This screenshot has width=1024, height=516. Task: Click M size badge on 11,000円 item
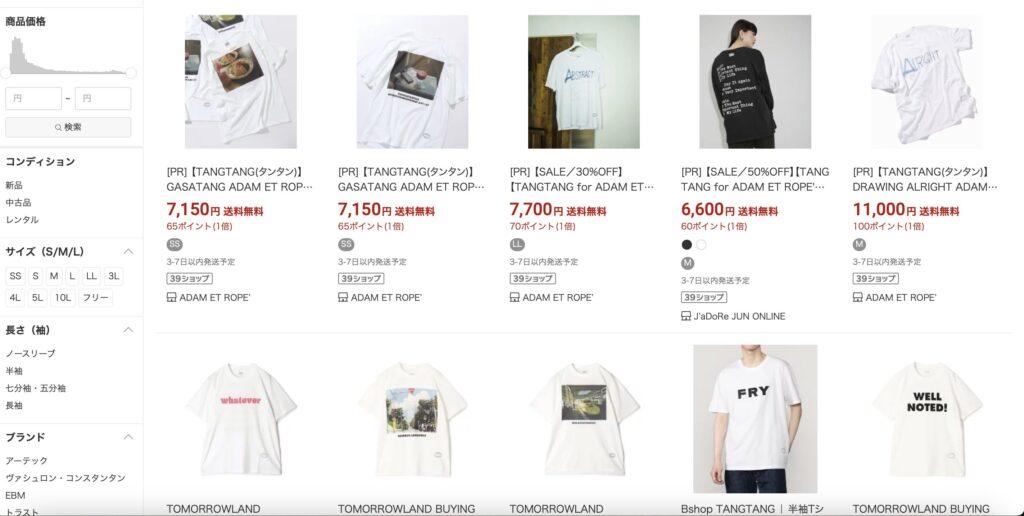(x=859, y=244)
